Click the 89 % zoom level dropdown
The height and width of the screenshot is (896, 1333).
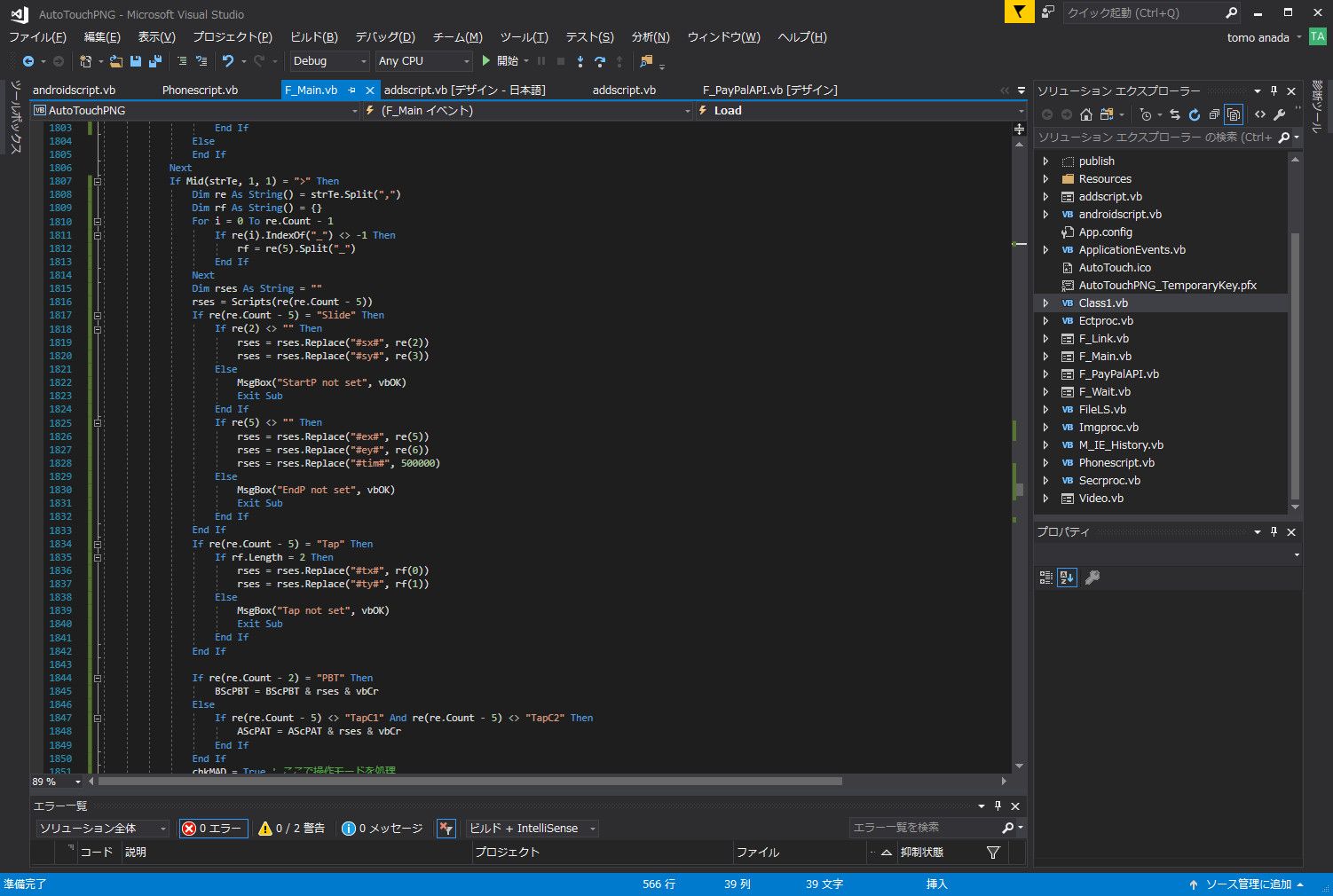[x=57, y=782]
